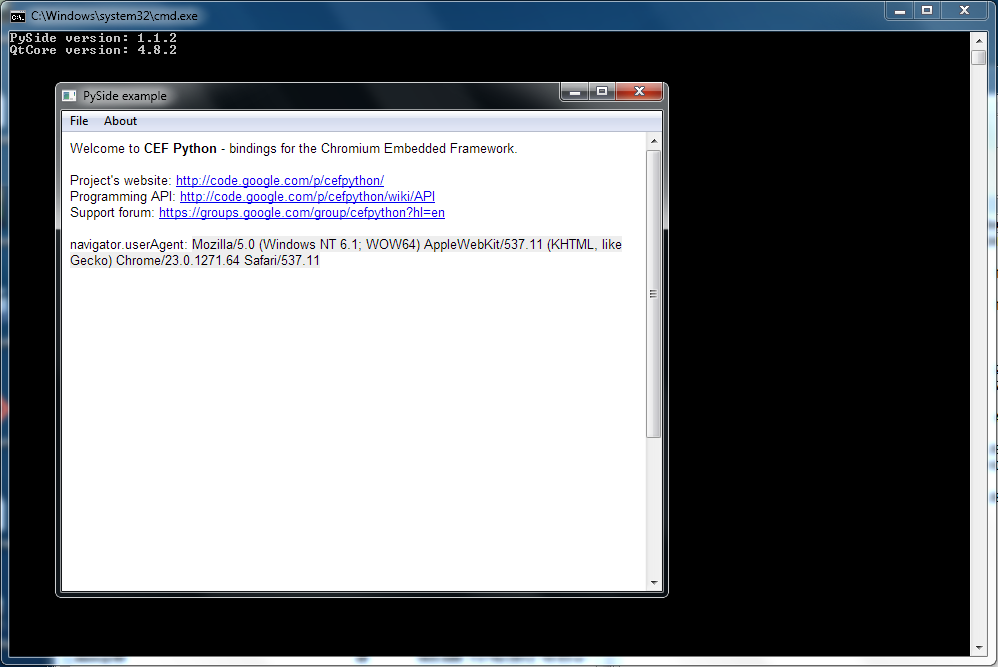
Task: Minimize the cmd.exe console window
Action: (900, 11)
